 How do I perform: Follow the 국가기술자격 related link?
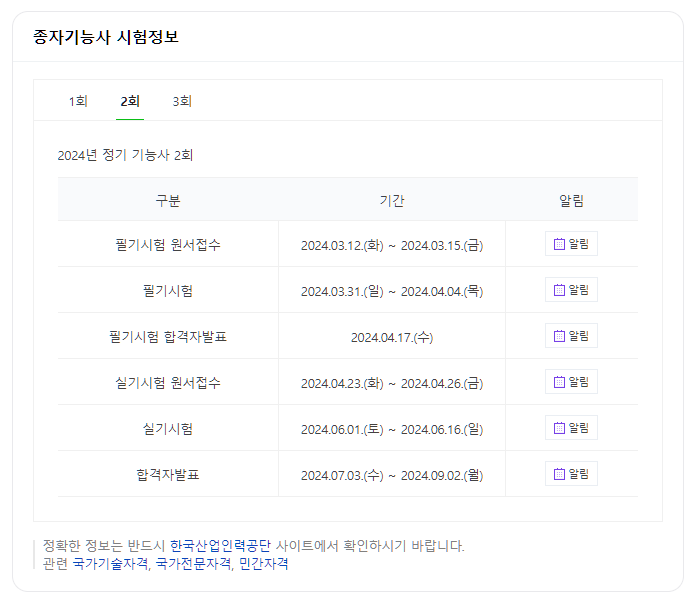(110, 564)
